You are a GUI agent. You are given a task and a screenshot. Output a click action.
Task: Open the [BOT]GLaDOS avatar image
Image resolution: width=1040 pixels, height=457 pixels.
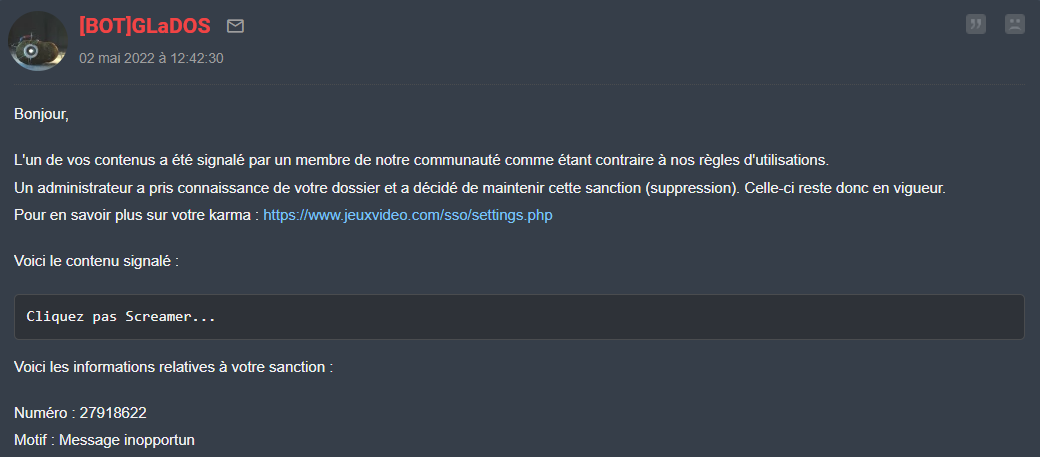tap(38, 41)
